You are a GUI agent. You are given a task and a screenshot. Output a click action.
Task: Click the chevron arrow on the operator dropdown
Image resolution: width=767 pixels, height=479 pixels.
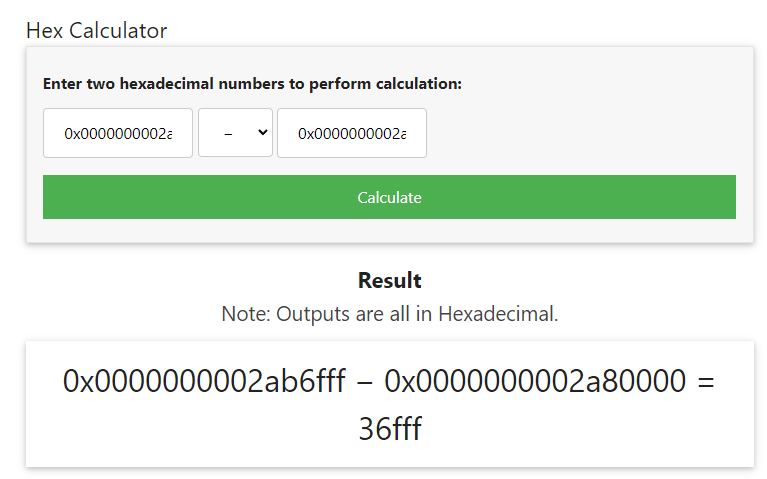click(x=263, y=132)
